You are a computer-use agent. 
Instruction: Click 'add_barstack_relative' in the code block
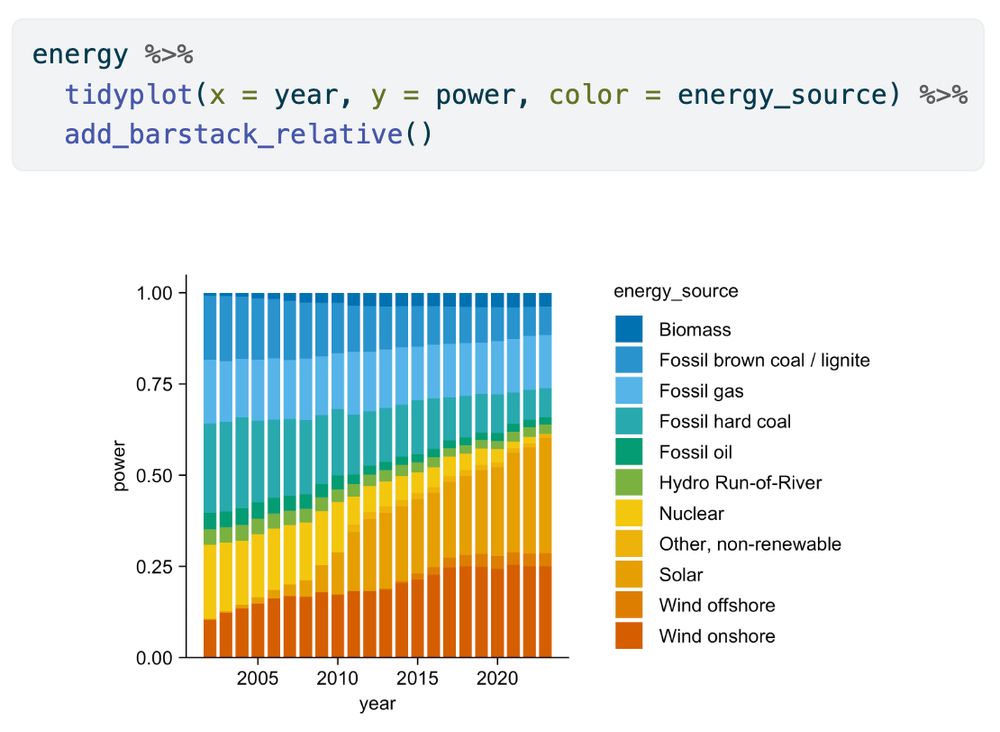pyautogui.click(x=233, y=135)
